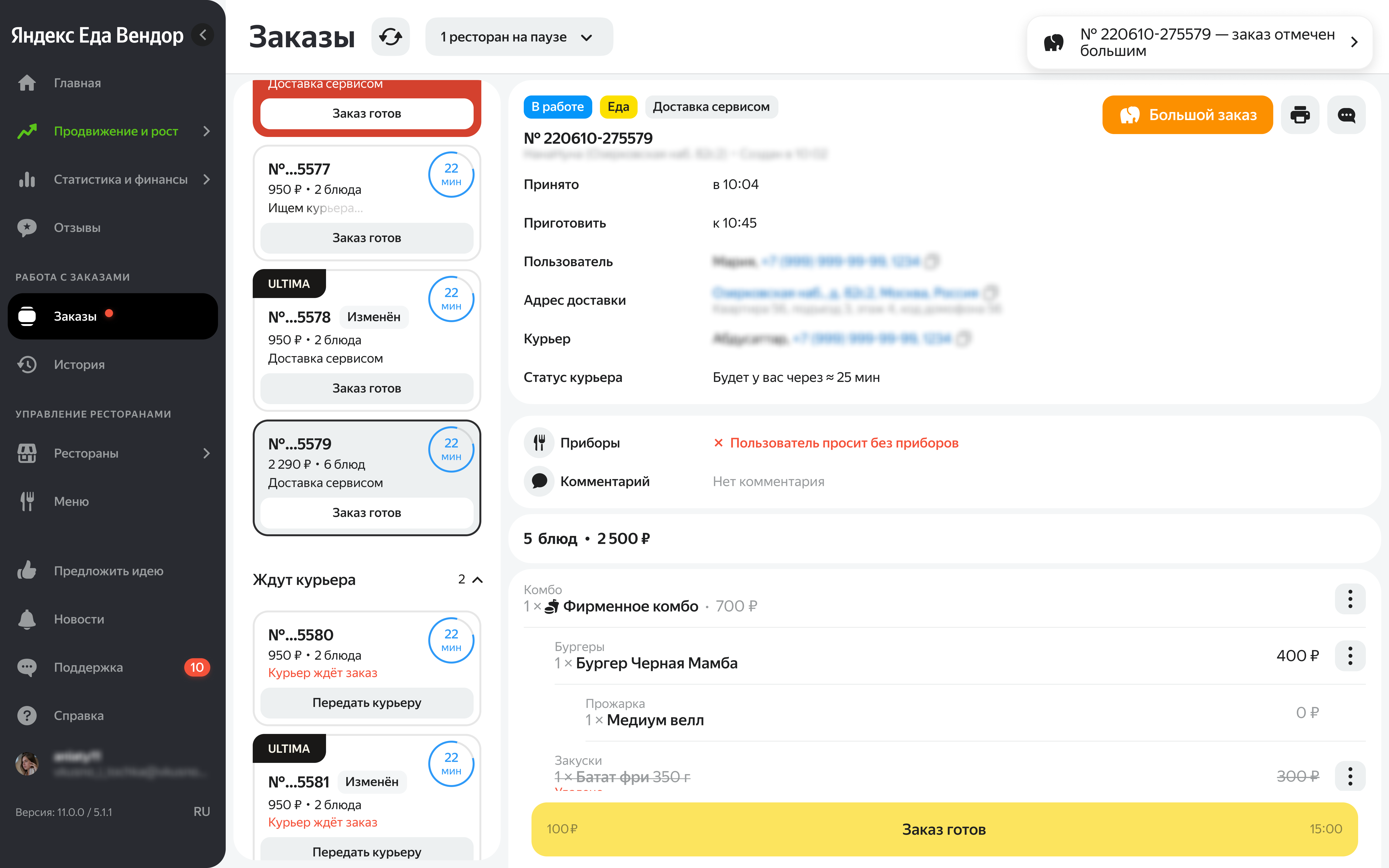
Task: Open options for Бургер Черная Мамба
Action: click(x=1350, y=656)
